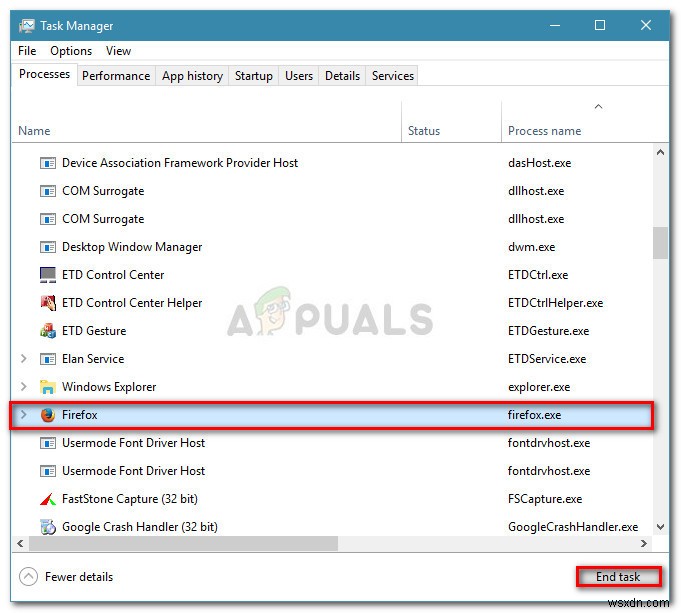Switch to the Services tab
The height and width of the screenshot is (613, 681).
coord(393,76)
